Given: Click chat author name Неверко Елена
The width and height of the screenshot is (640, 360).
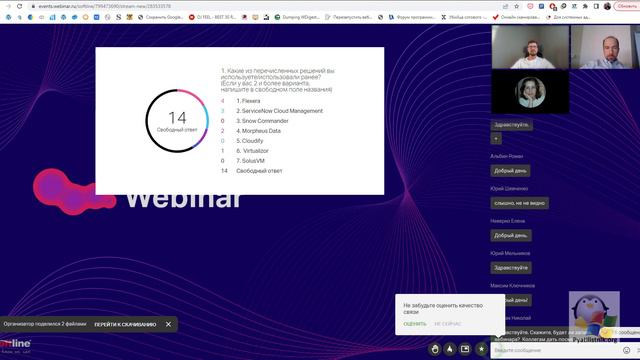Looking at the screenshot, I should click(x=507, y=221).
